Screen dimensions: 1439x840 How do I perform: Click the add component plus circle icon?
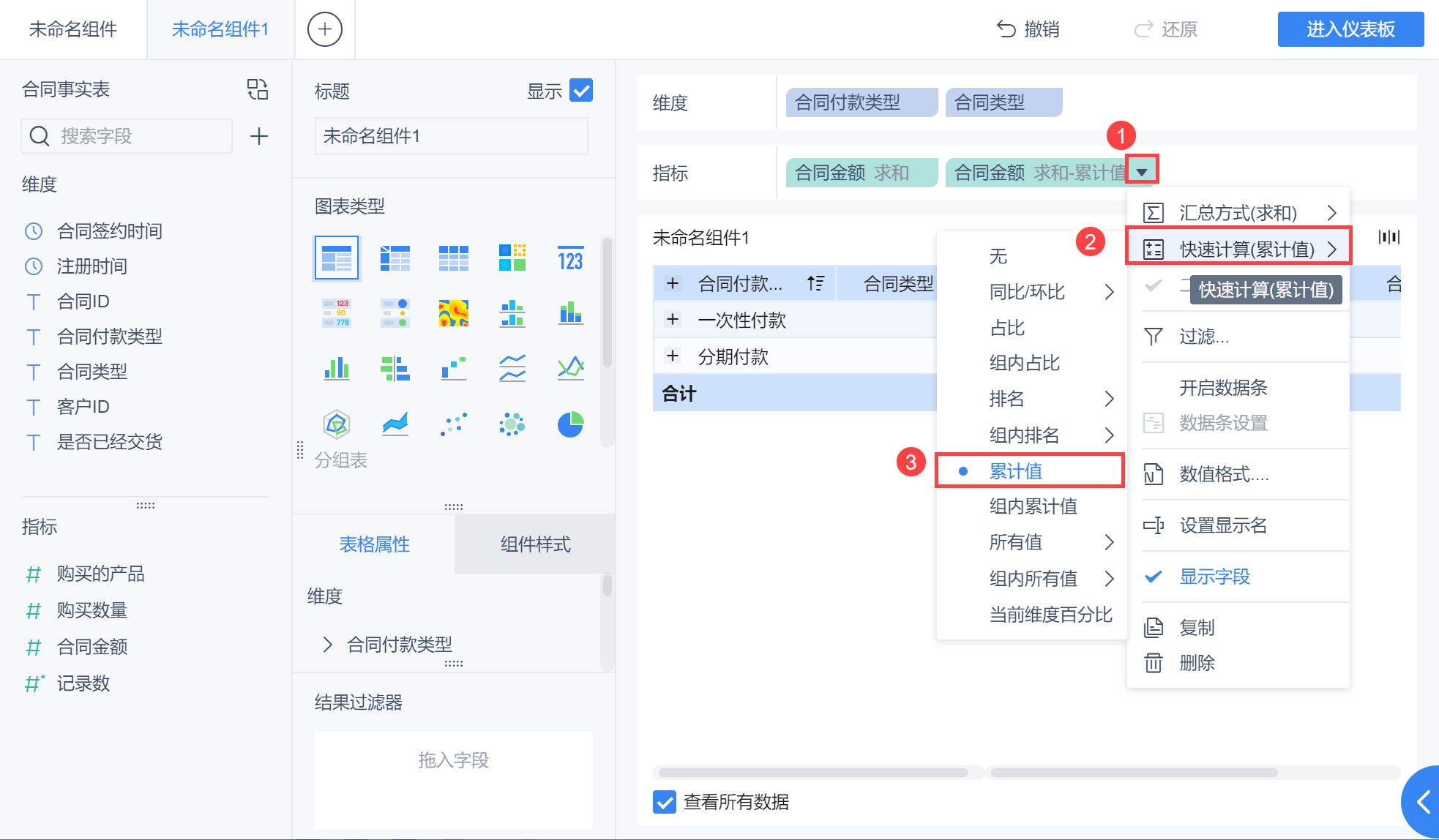click(324, 29)
